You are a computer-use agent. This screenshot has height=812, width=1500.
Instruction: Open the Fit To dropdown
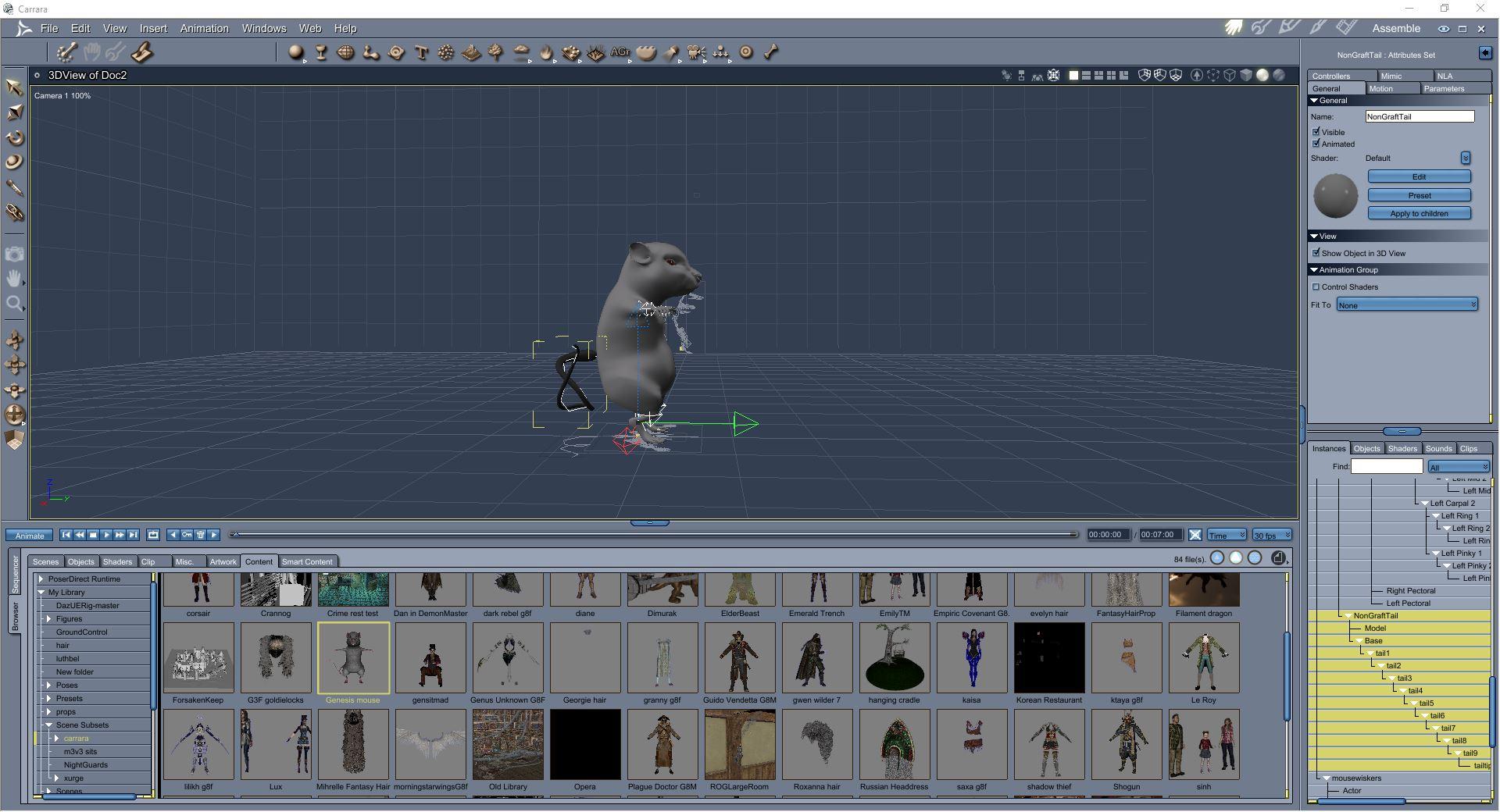(x=1407, y=304)
